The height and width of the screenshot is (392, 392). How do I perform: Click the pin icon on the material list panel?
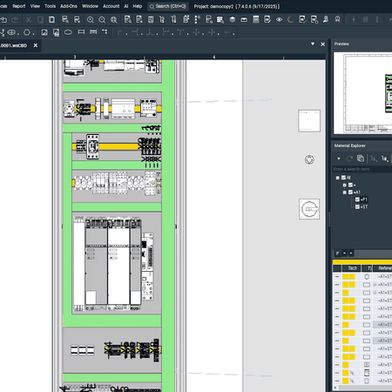pyautogui.click(x=337, y=254)
